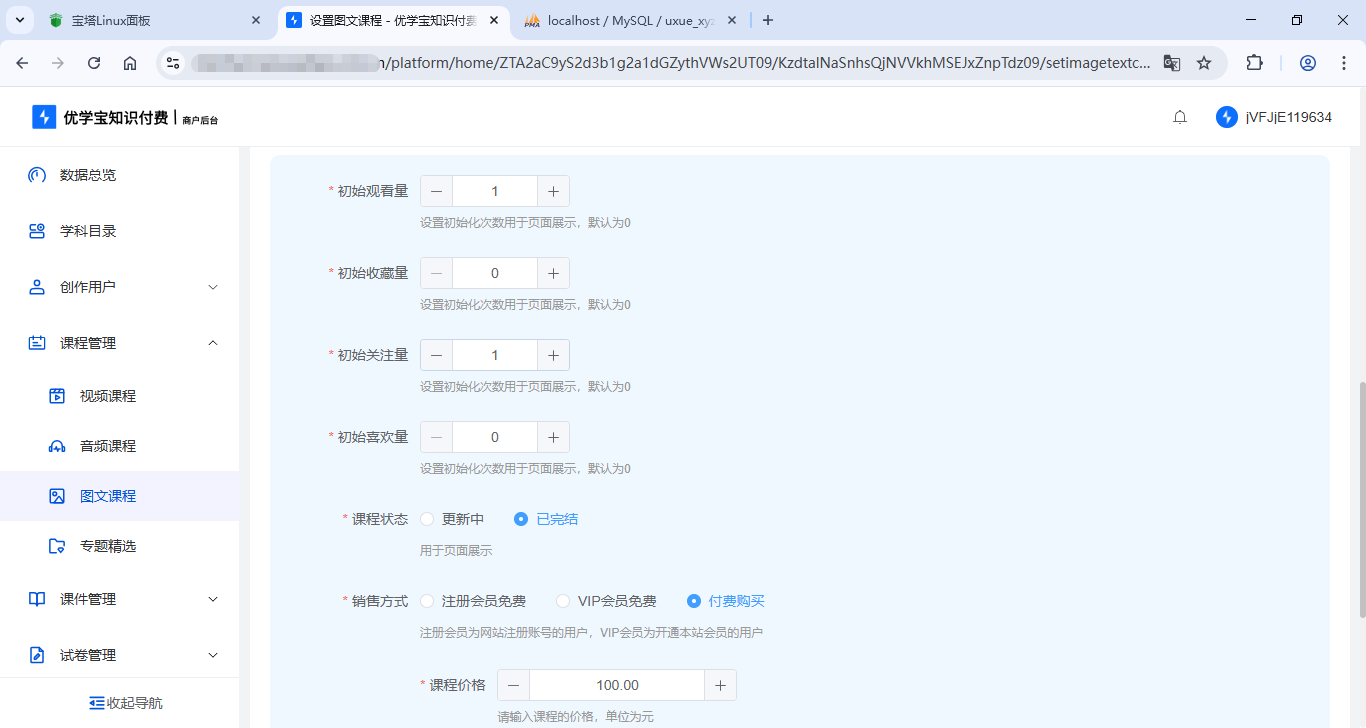Select the 学科目录 sidebar icon

point(37,231)
